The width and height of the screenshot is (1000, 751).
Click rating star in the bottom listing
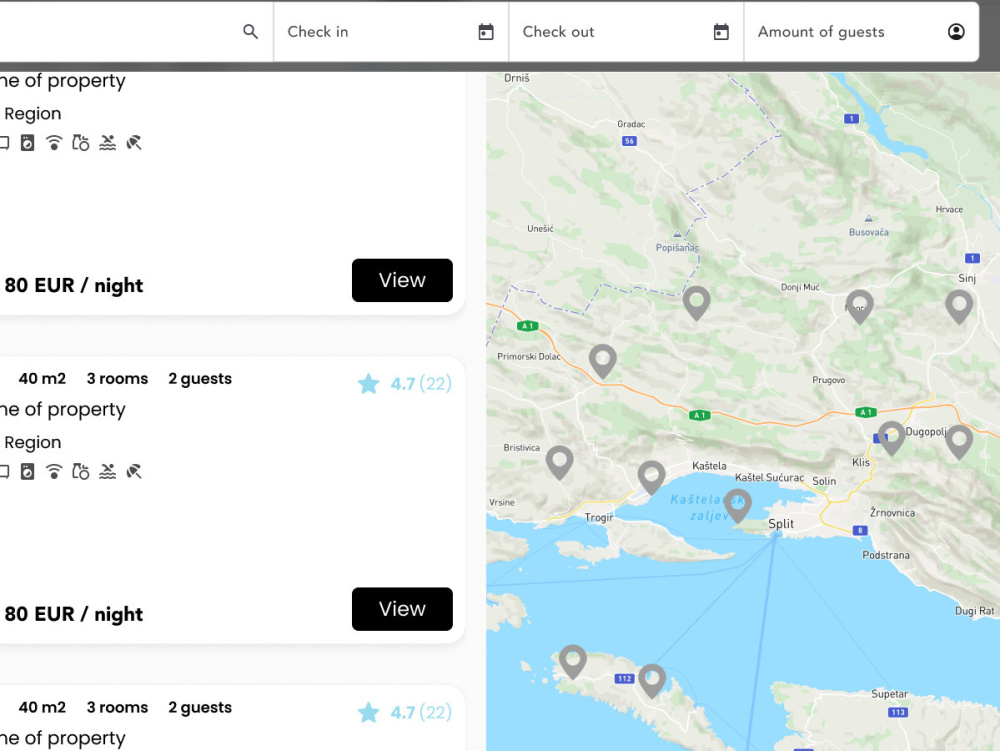pos(369,712)
